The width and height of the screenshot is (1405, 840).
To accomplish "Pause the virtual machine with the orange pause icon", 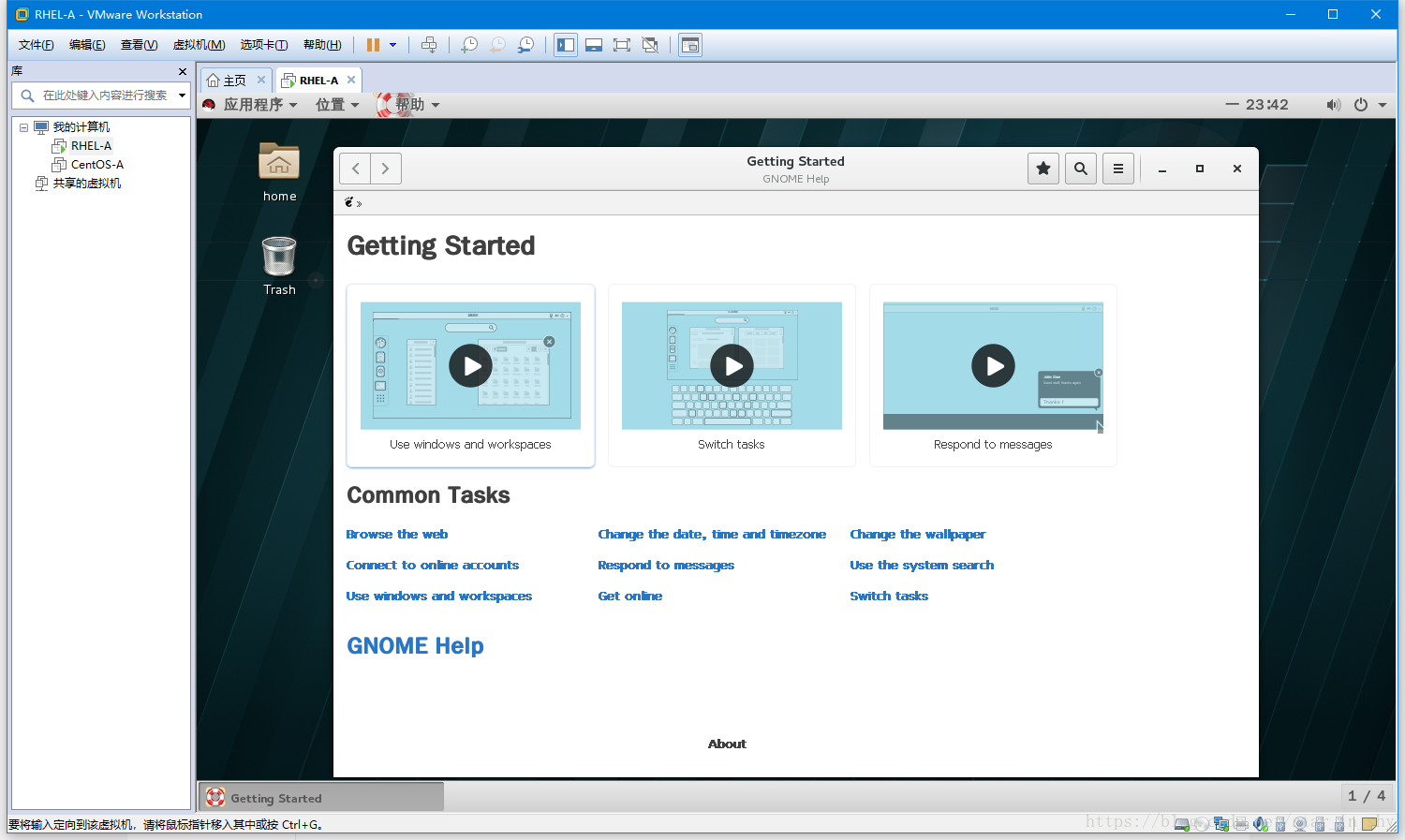I will tap(373, 45).
